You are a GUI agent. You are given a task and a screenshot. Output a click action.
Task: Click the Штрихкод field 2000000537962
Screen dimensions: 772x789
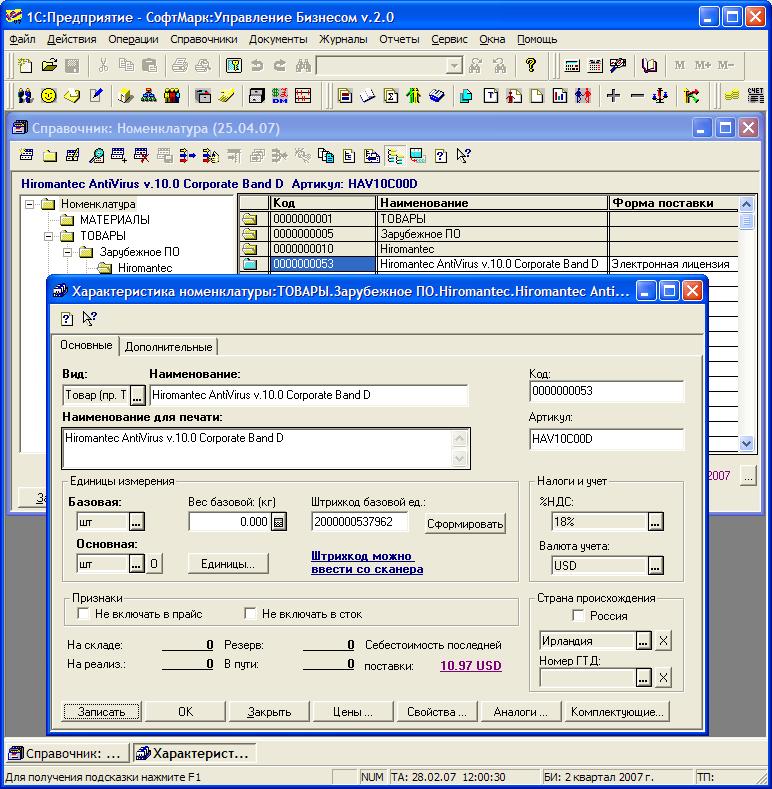coord(359,522)
